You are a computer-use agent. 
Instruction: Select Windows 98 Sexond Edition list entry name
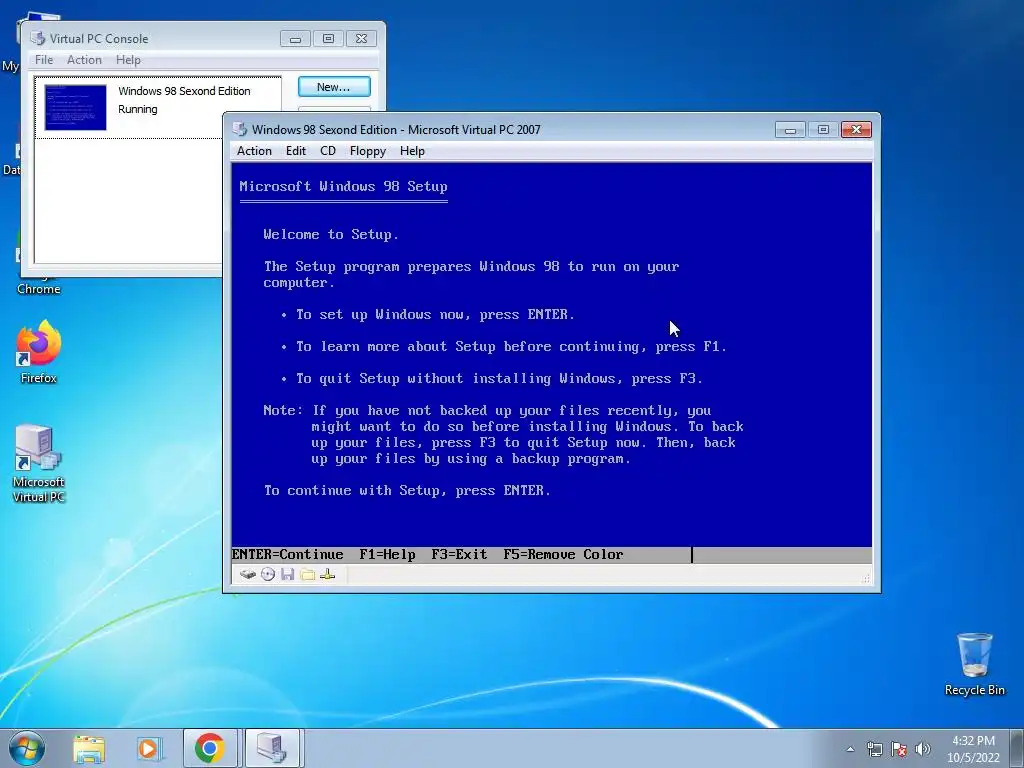pyautogui.click(x=184, y=91)
